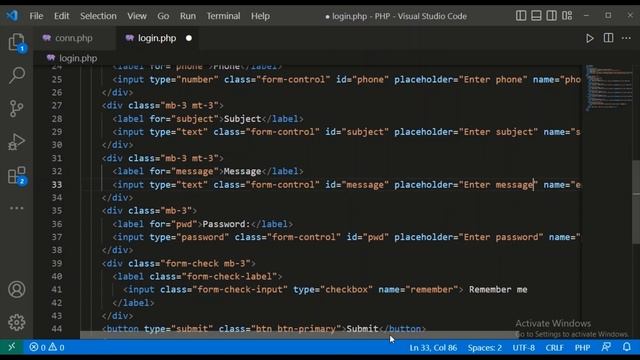
Task: Toggle secondary side bar layout icon
Action: (x=551, y=16)
